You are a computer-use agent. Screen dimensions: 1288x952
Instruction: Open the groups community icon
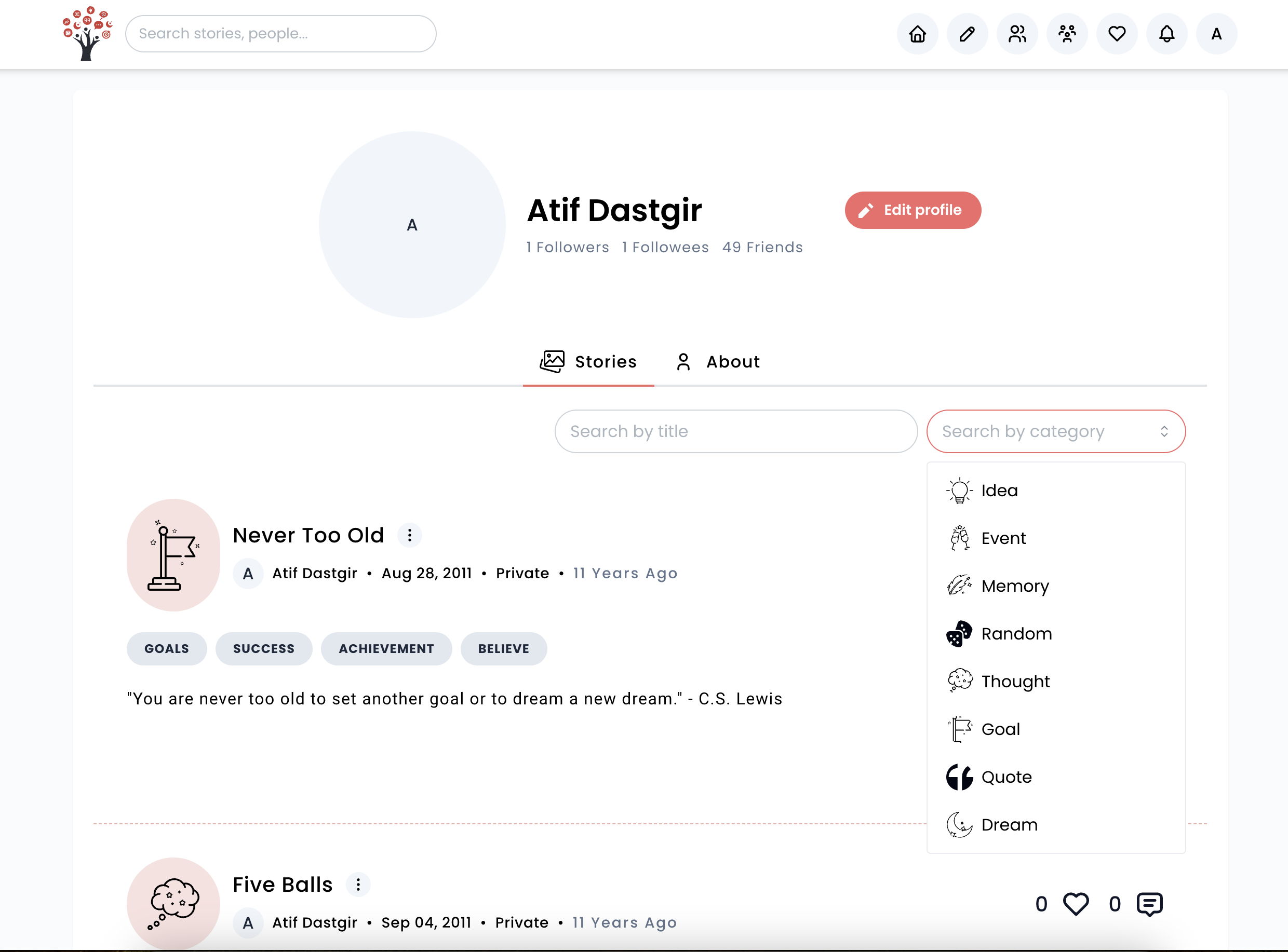[x=1067, y=34]
